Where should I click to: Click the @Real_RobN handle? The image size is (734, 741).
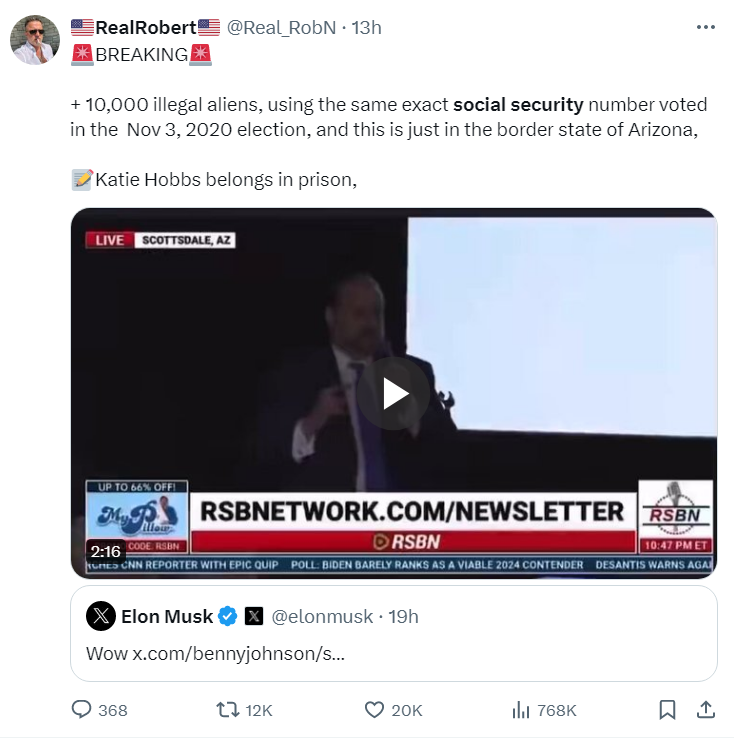[282, 27]
